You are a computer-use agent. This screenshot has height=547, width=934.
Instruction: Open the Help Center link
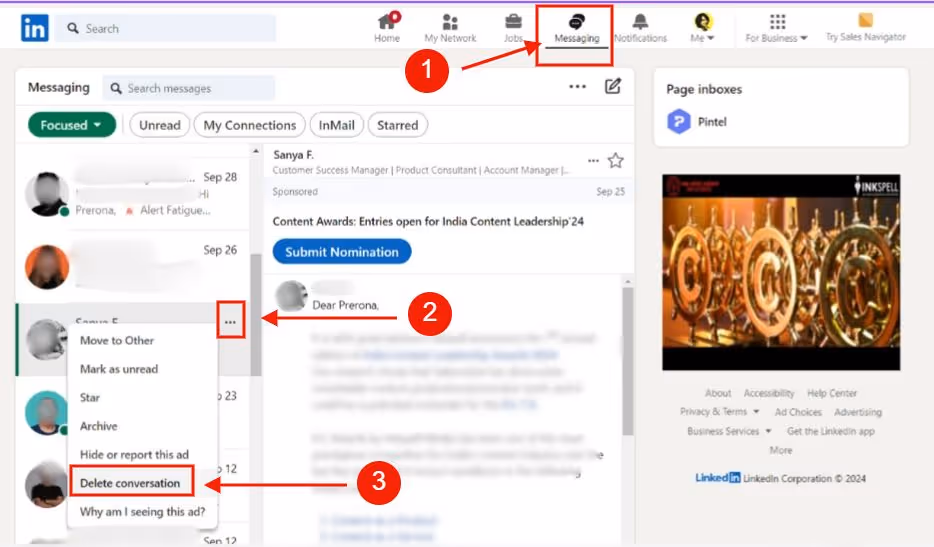pyautogui.click(x=832, y=393)
